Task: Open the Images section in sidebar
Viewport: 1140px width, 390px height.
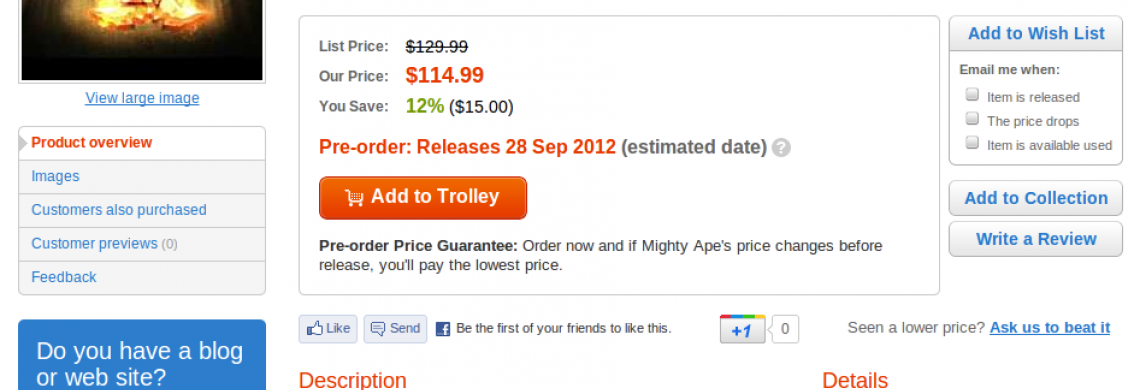Action: (142, 177)
